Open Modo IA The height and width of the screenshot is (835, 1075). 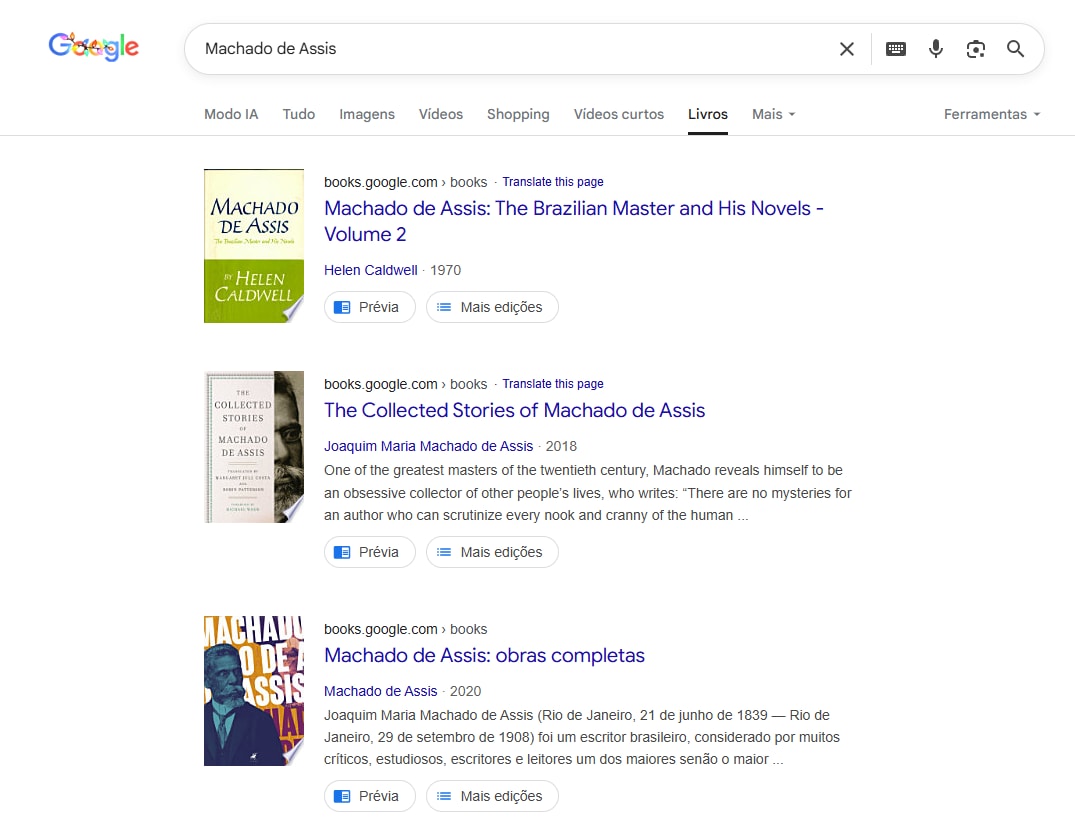pos(230,114)
